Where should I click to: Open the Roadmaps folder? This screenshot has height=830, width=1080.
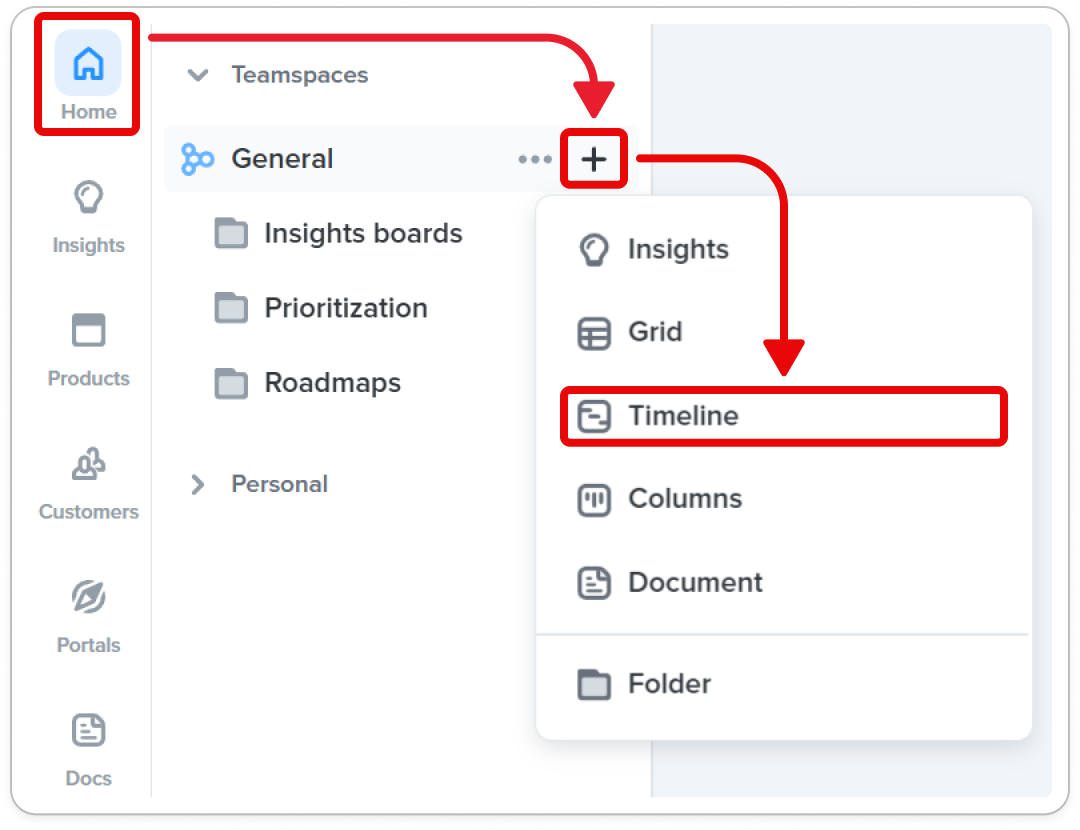(x=307, y=383)
